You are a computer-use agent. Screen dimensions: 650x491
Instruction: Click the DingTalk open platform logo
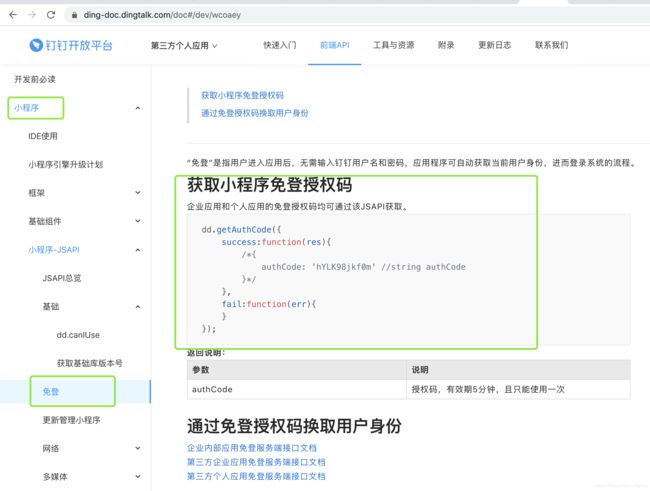tap(71, 45)
